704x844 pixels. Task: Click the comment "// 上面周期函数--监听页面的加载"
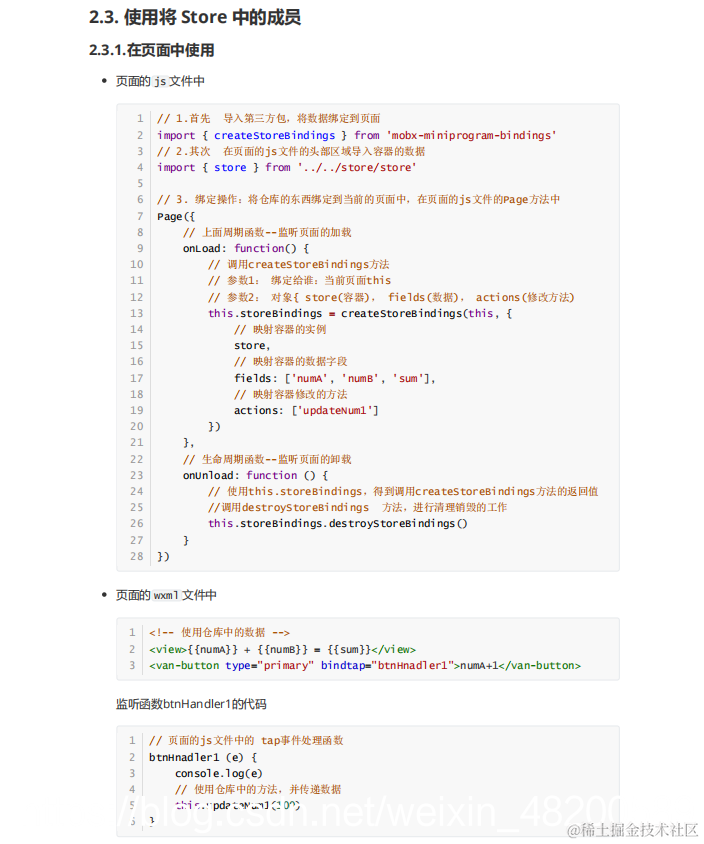267,233
